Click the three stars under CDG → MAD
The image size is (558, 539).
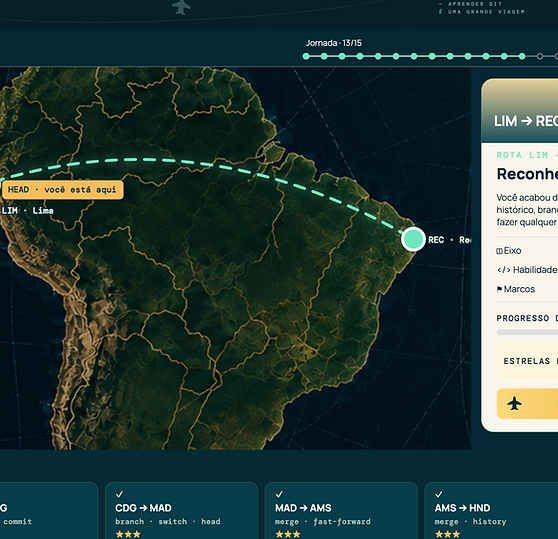point(128,534)
